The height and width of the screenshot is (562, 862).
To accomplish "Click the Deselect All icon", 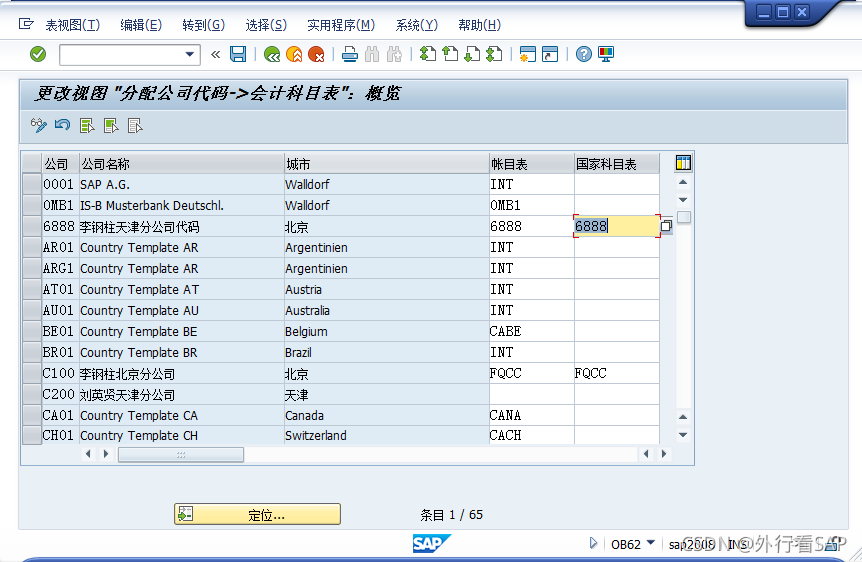I will tap(135, 126).
